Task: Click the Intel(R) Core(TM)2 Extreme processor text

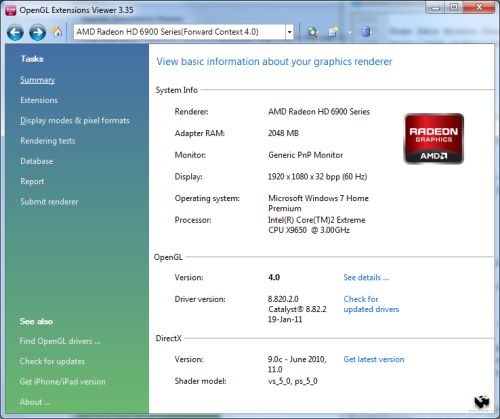Action: tap(317, 225)
